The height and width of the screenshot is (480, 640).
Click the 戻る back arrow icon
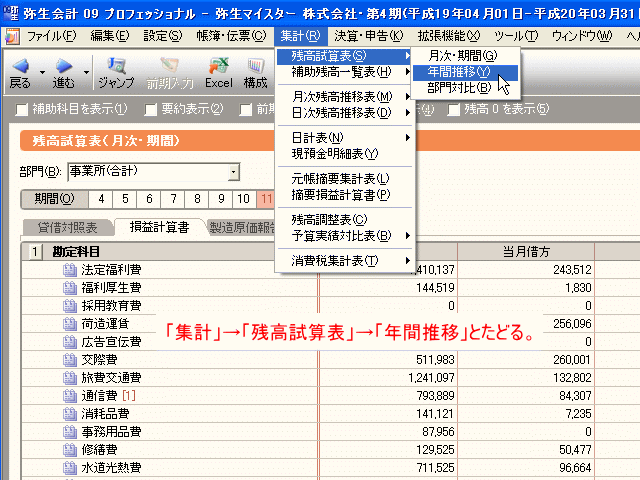pyautogui.click(x=20, y=66)
